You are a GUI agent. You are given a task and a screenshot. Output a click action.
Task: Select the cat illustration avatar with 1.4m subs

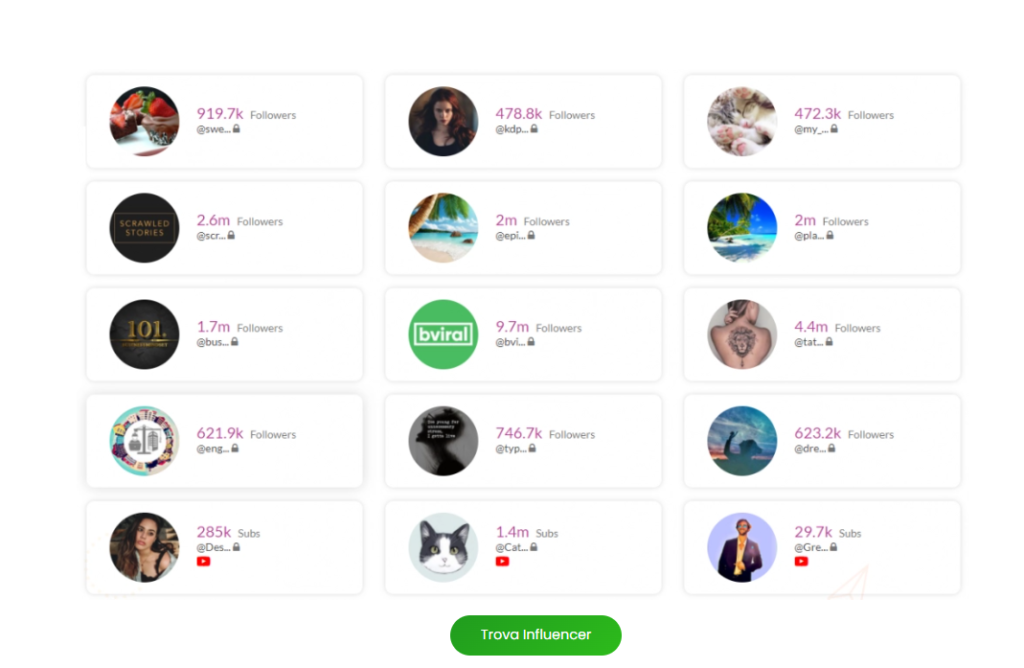point(443,547)
